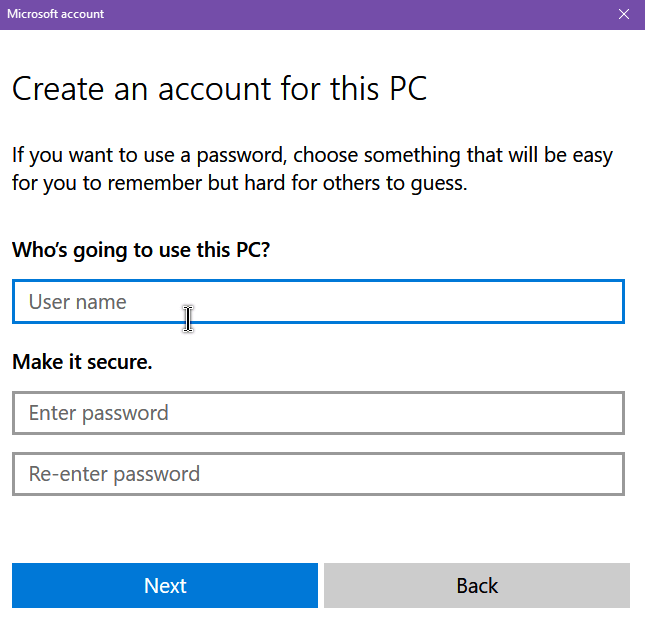Click the 'Make it secure.' label
Screen dimensions: 645x630
(x=82, y=362)
